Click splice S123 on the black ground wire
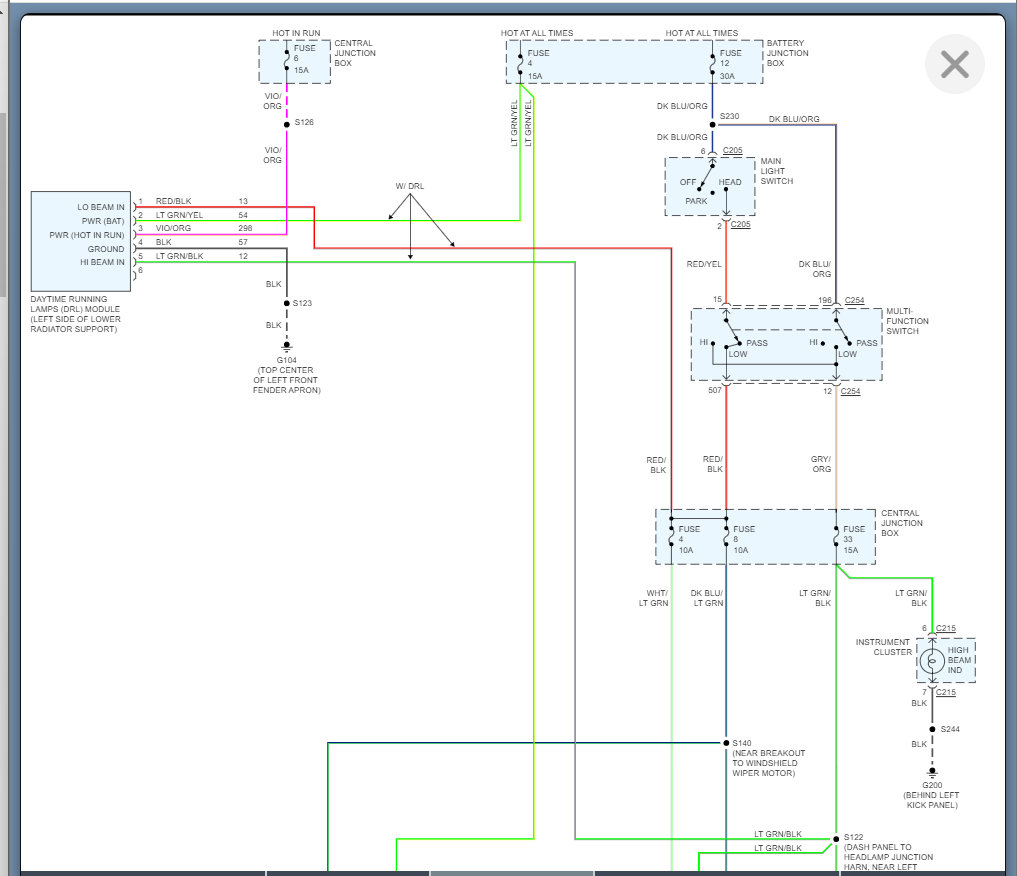 click(287, 303)
